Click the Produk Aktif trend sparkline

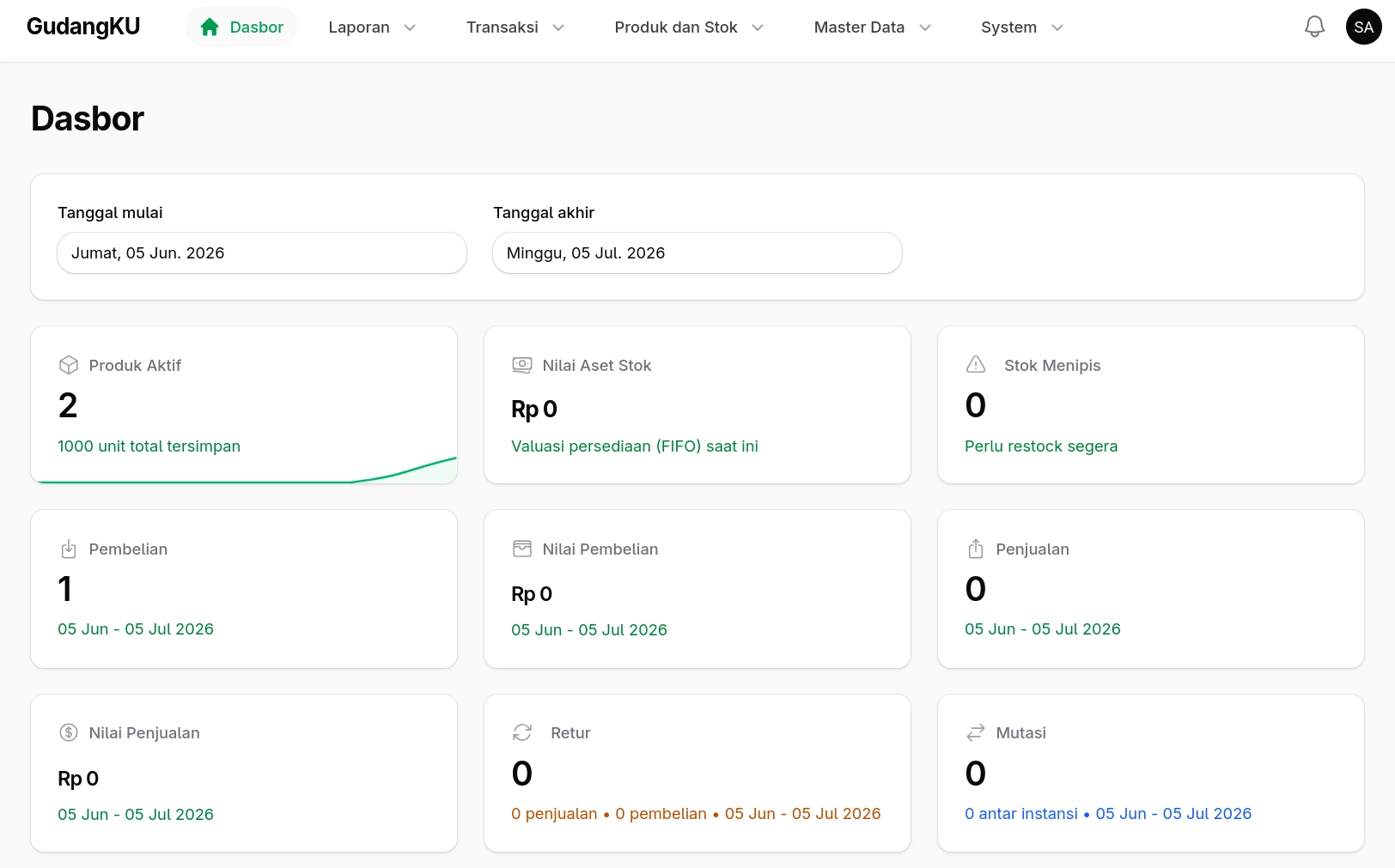(x=244, y=470)
